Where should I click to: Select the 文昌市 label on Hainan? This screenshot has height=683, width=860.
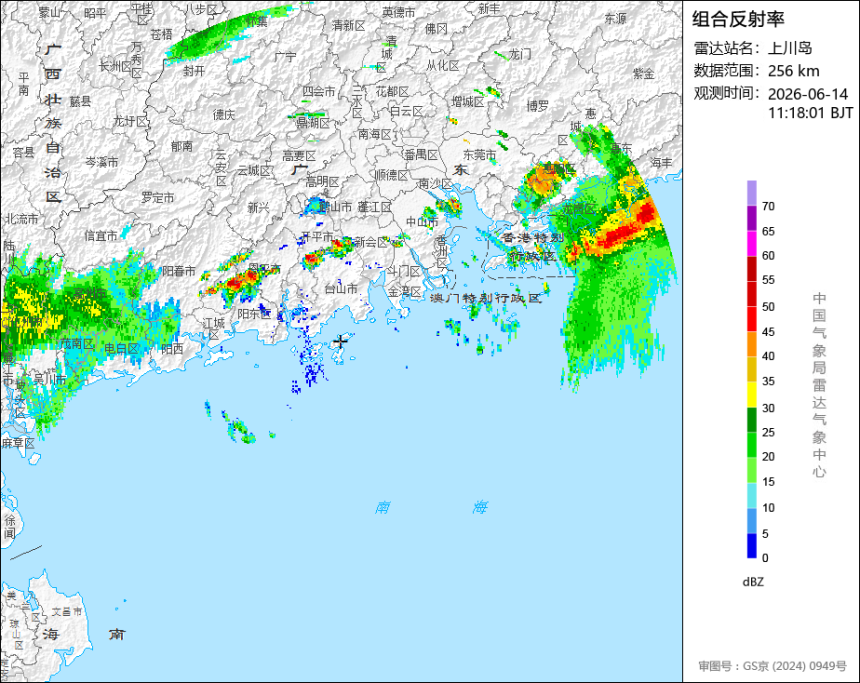click(67, 611)
